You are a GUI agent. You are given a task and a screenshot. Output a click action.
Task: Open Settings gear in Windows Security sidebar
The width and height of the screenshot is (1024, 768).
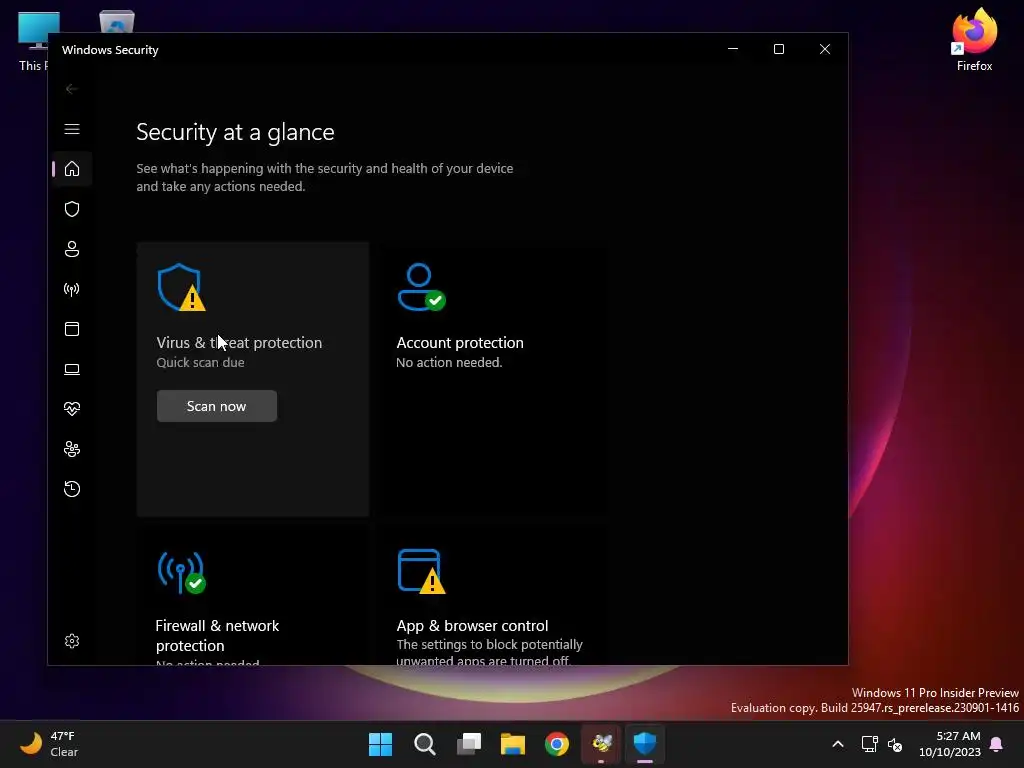click(x=72, y=641)
